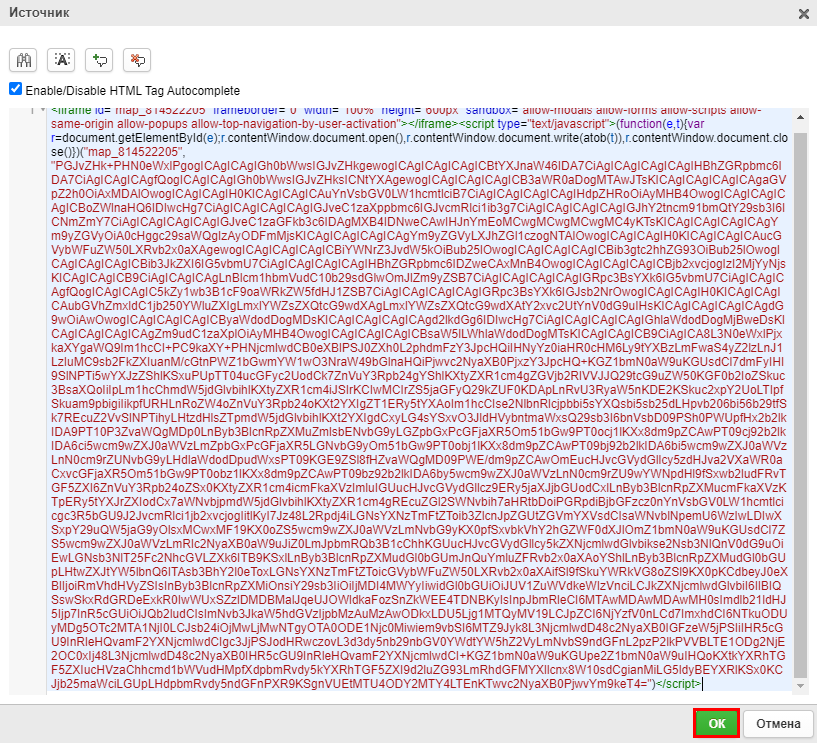Click the "map_814522205" string argument
Screen dimensions: 817x743
pyautogui.click(x=115, y=151)
